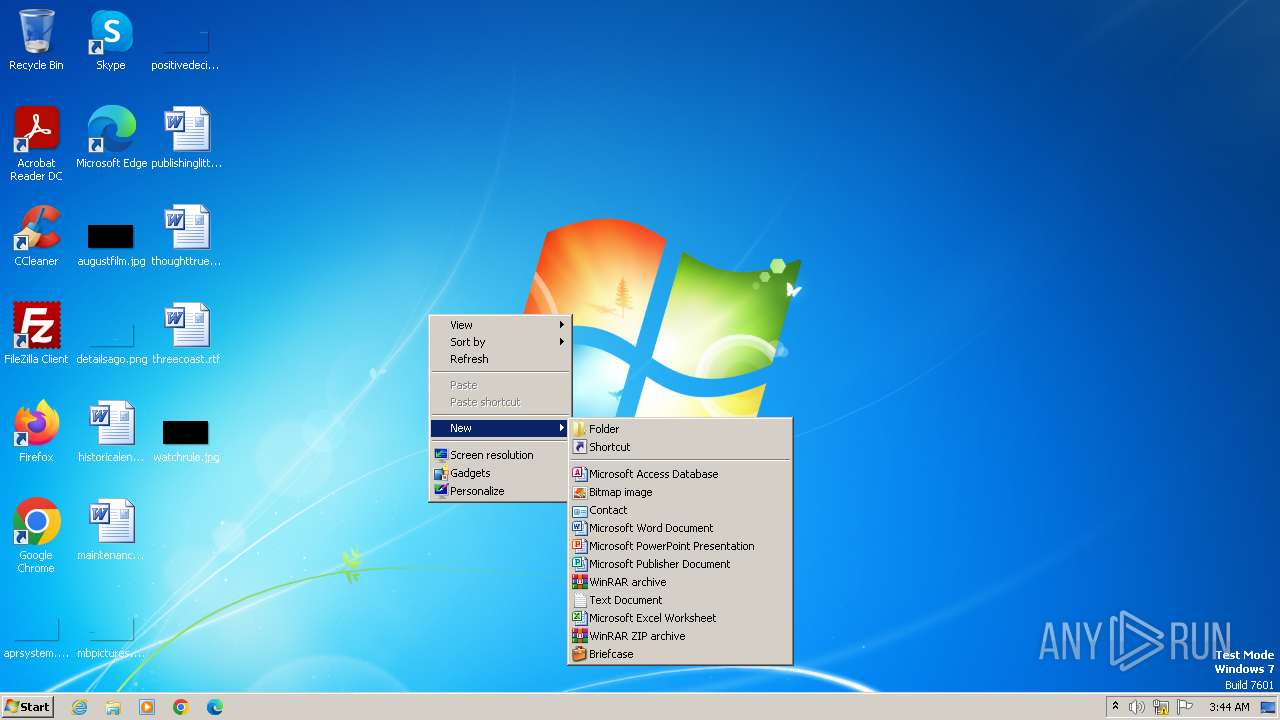Viewport: 1280px width, 720px height.
Task: Select the aprsystem desktop file
Action: [x=36, y=637]
